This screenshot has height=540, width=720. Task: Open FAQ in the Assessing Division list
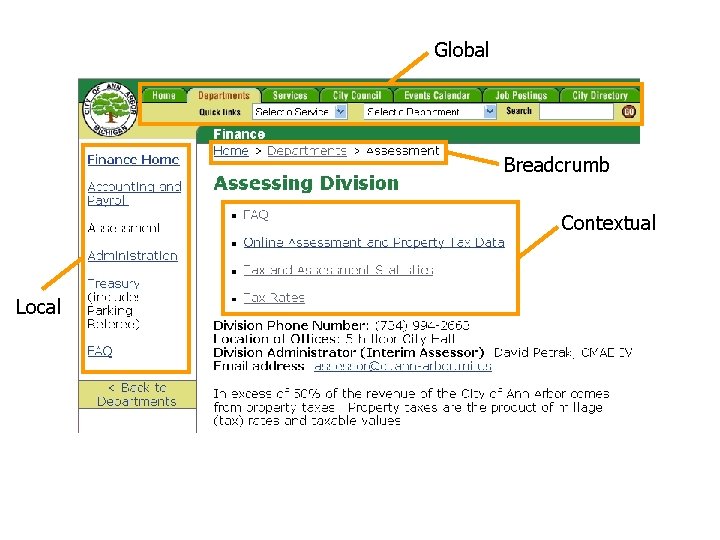(x=255, y=215)
